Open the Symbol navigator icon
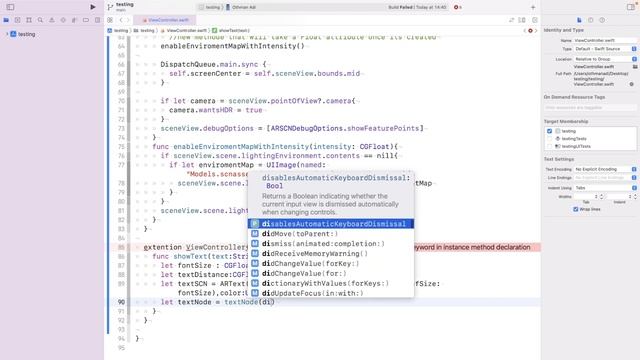The height and width of the screenshot is (360, 640). (x=29, y=20)
